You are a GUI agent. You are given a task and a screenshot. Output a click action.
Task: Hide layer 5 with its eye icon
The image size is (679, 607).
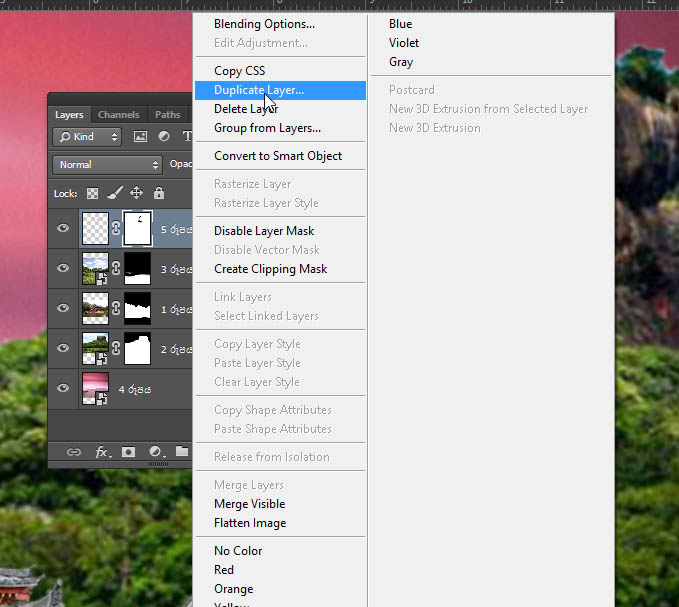(x=63, y=228)
